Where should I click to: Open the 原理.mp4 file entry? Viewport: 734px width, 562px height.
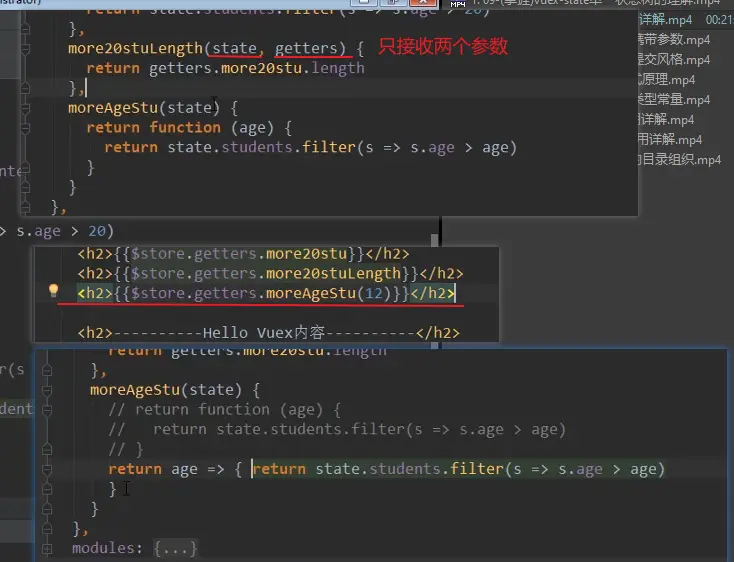point(667,80)
